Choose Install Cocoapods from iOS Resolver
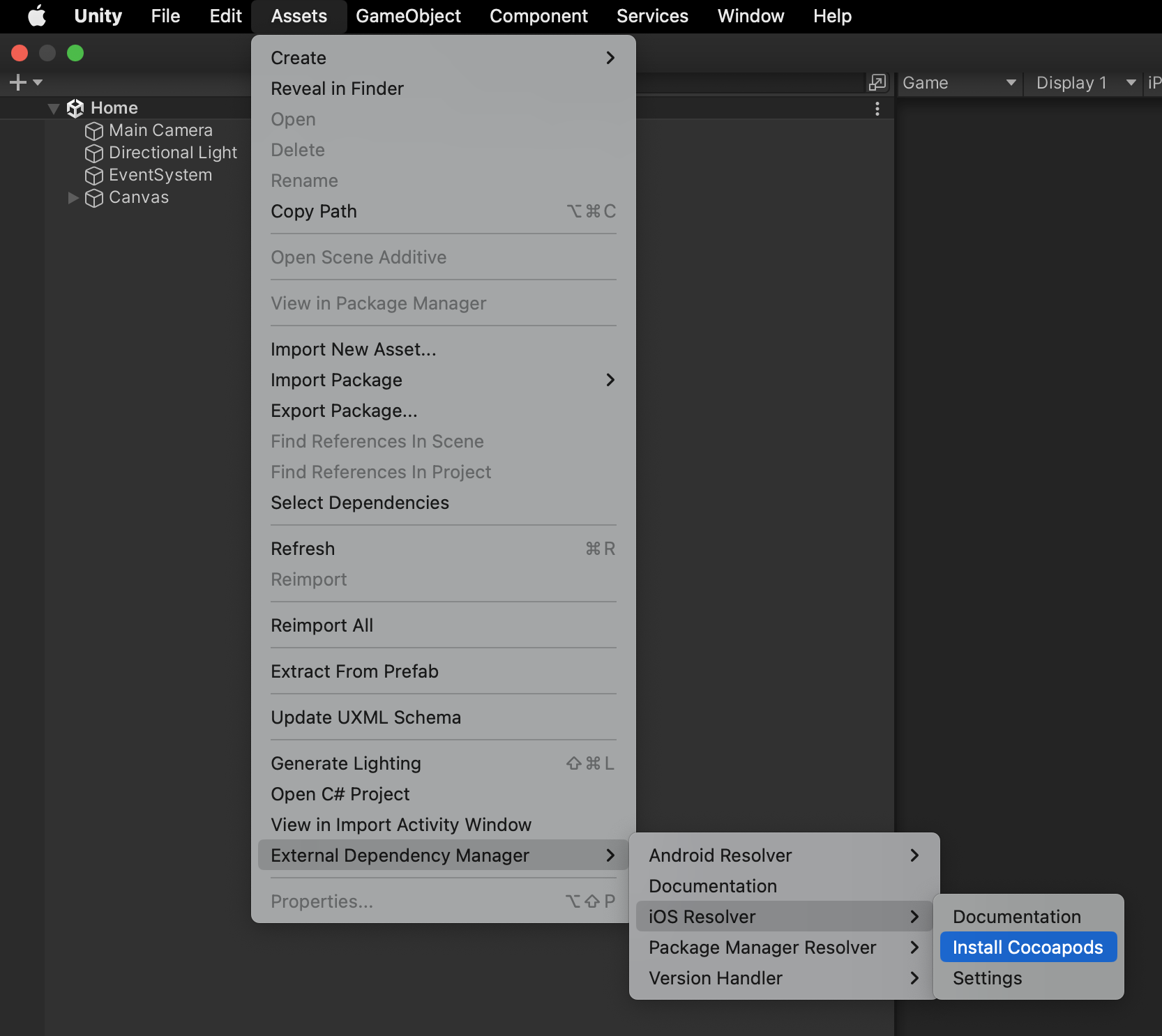 coord(1027,947)
